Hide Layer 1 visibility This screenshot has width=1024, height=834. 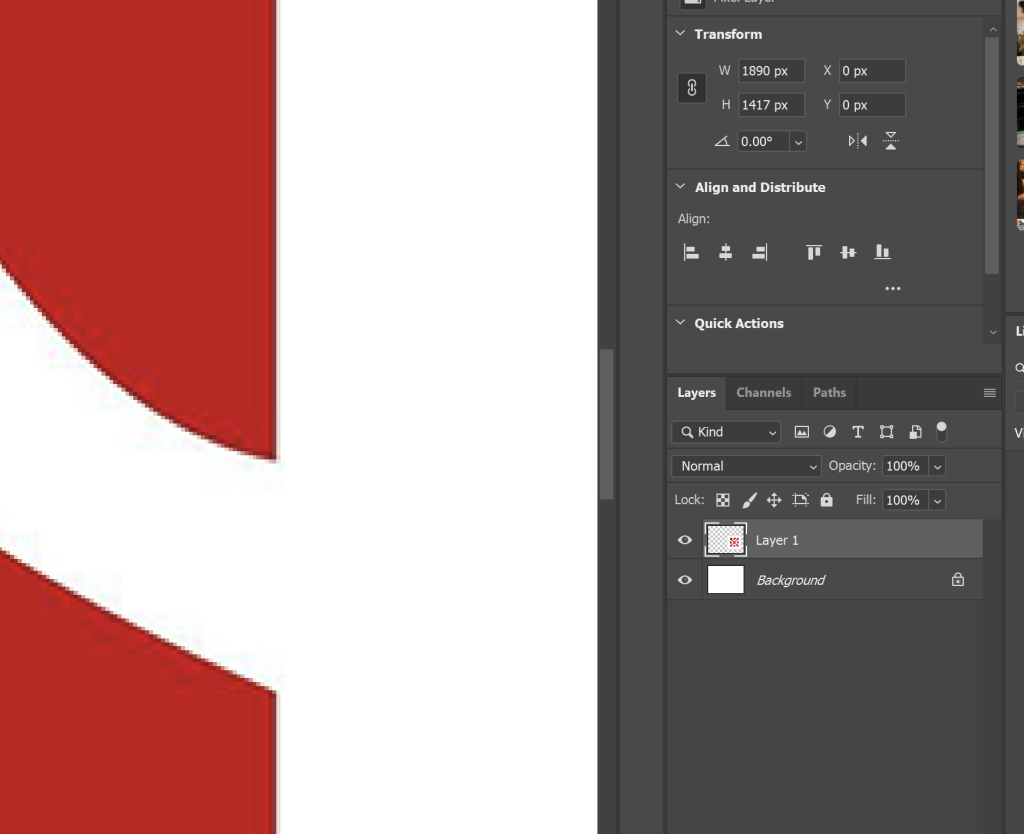tap(684, 540)
